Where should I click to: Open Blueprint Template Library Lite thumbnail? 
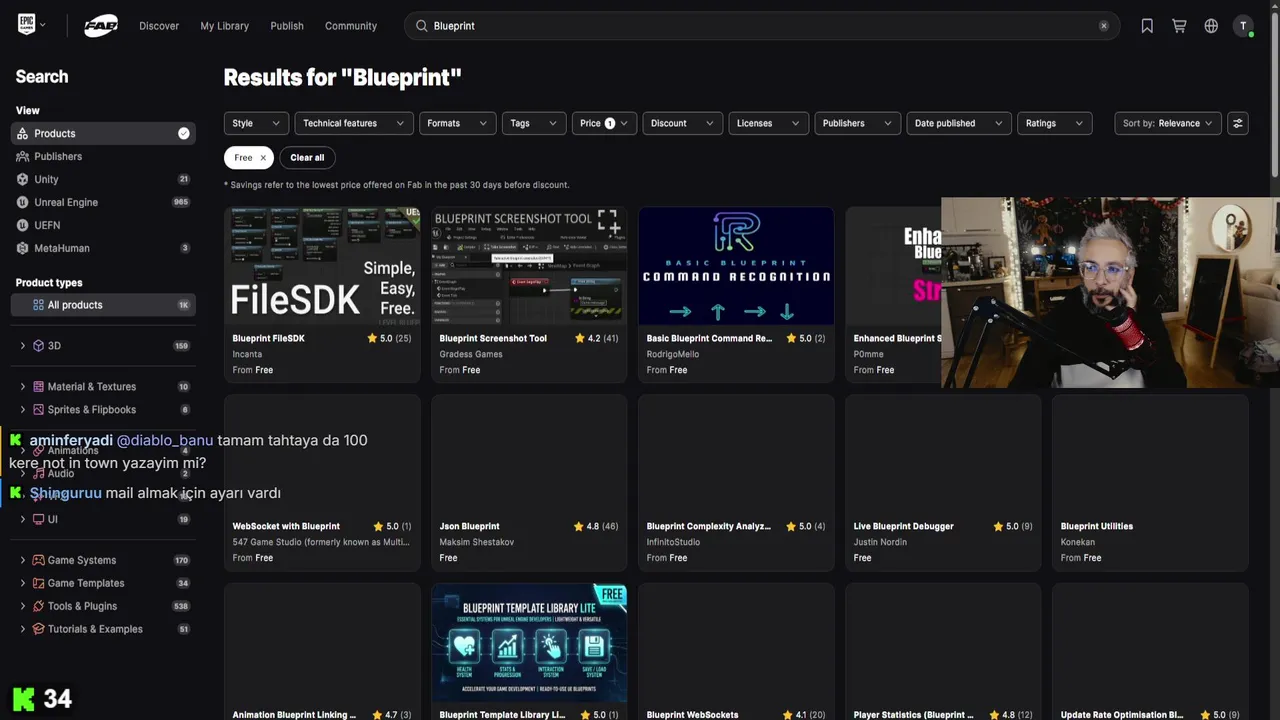(x=529, y=643)
